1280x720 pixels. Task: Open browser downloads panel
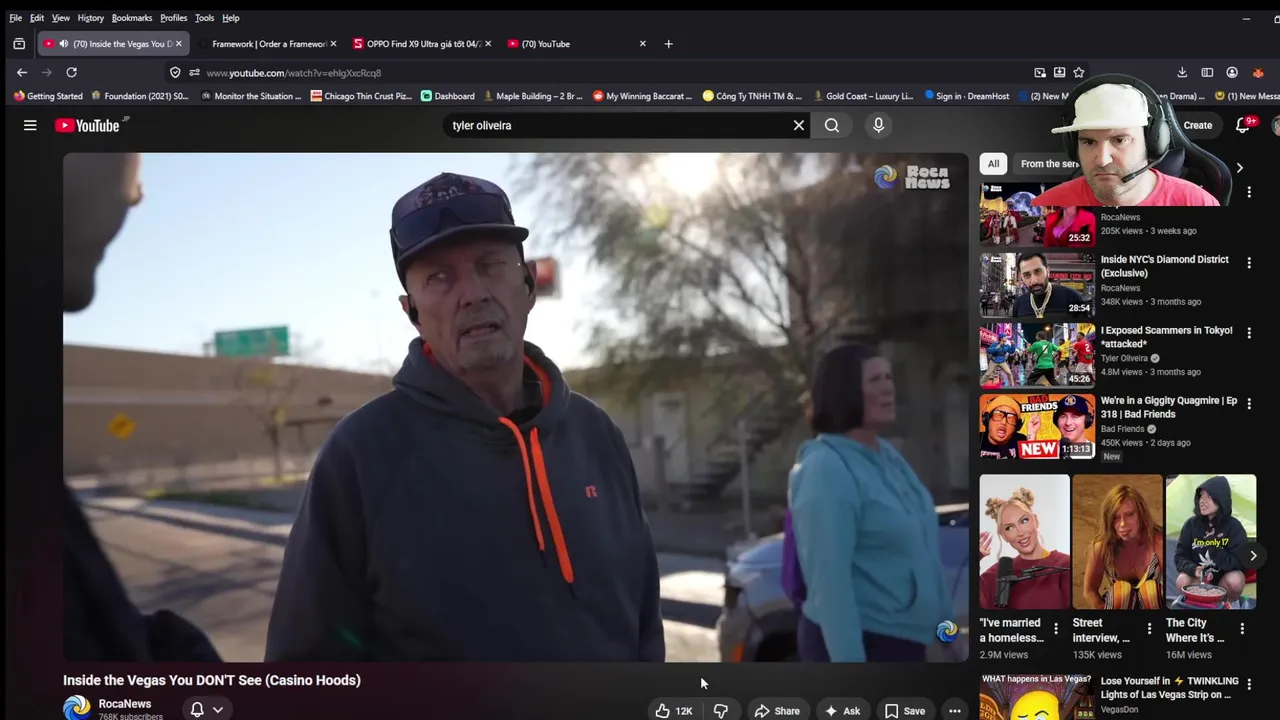tap(1182, 72)
